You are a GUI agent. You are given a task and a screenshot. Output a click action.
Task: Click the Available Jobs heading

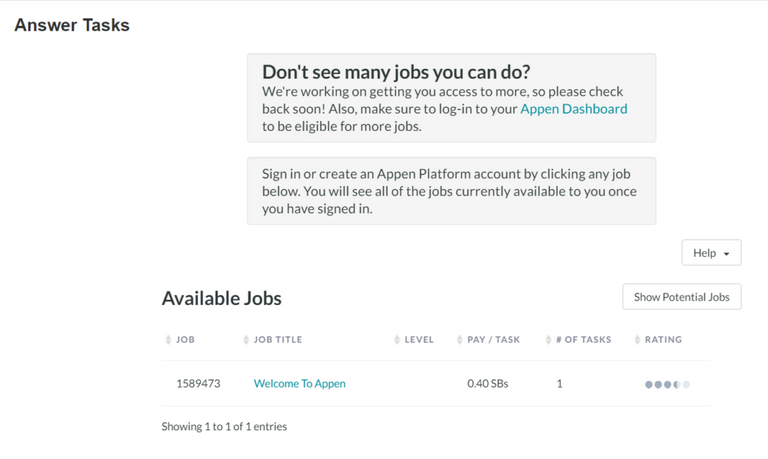tap(221, 298)
